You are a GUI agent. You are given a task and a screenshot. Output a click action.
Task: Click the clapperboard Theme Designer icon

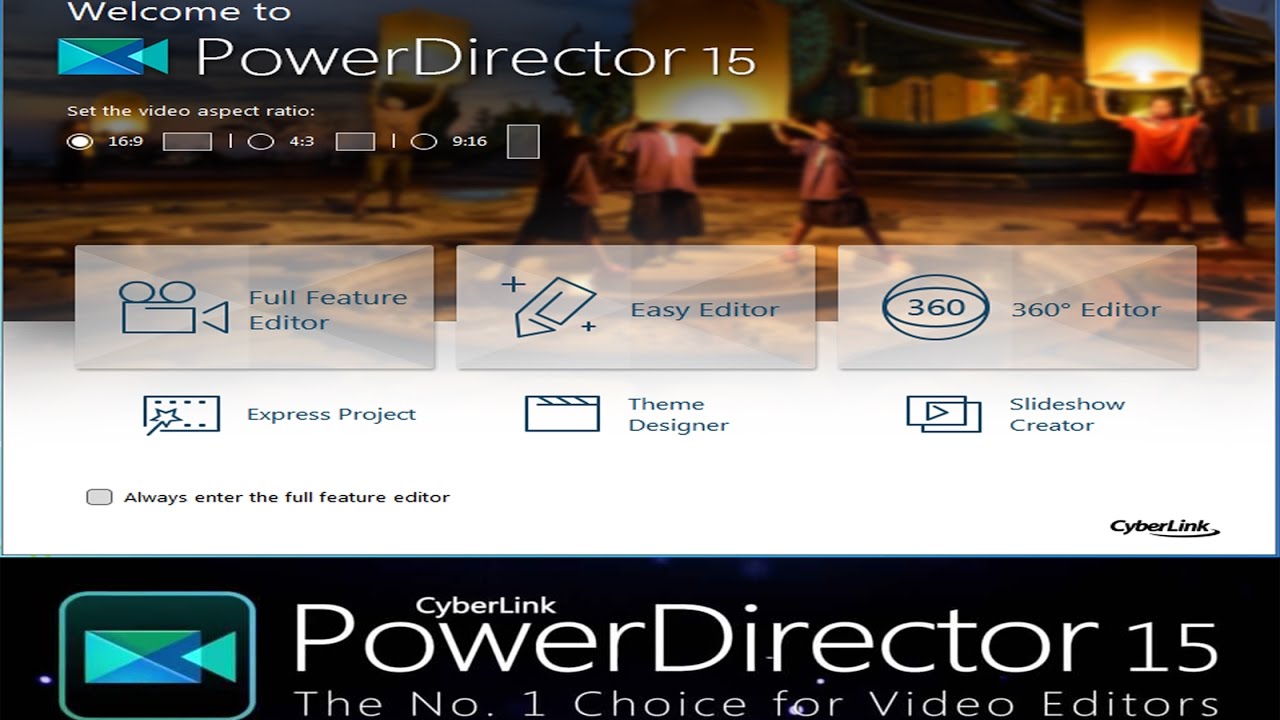coord(562,414)
